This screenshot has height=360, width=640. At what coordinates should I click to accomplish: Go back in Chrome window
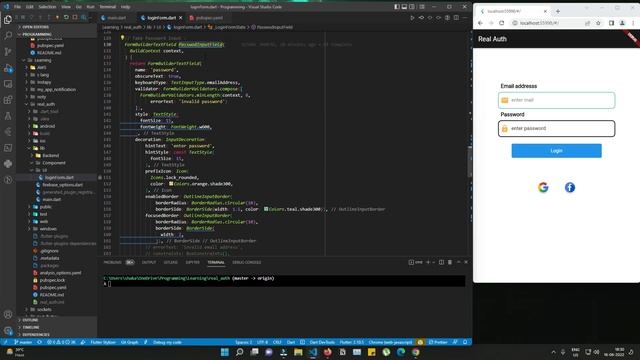point(480,23)
